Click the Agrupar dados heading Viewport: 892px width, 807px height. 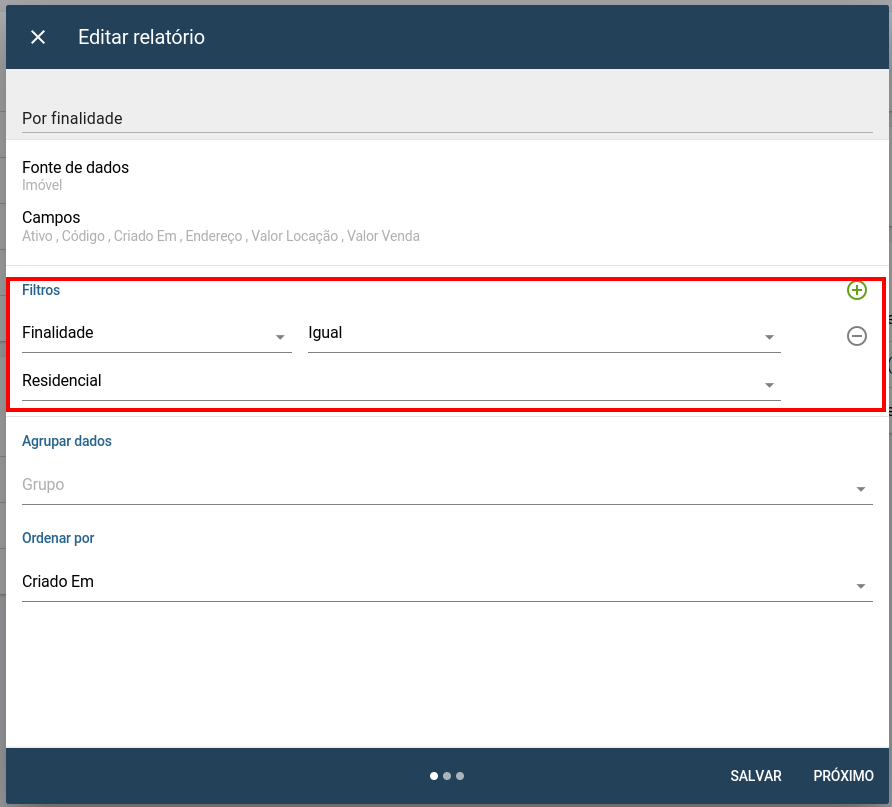(67, 441)
